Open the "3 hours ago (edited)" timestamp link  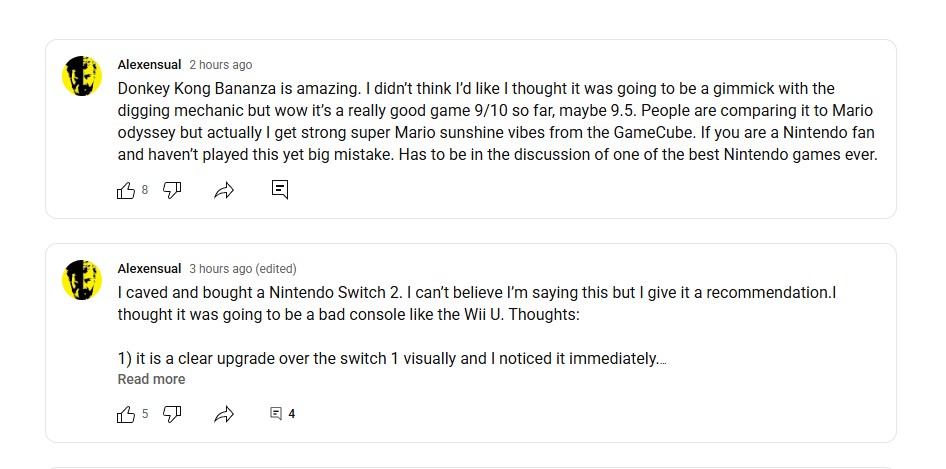click(243, 269)
